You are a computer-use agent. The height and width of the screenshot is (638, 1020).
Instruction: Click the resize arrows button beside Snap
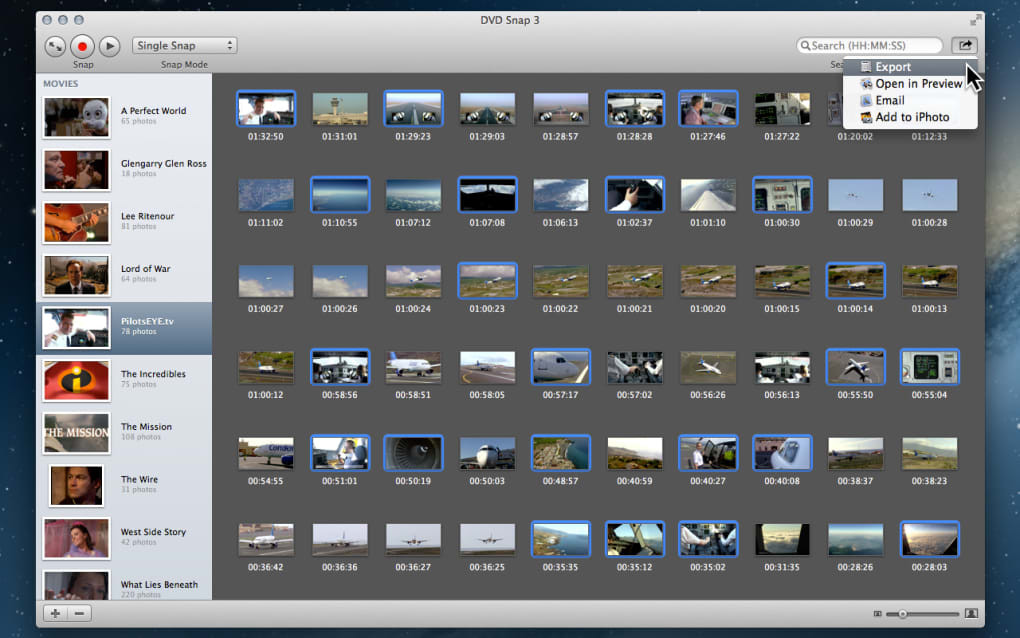(x=56, y=46)
